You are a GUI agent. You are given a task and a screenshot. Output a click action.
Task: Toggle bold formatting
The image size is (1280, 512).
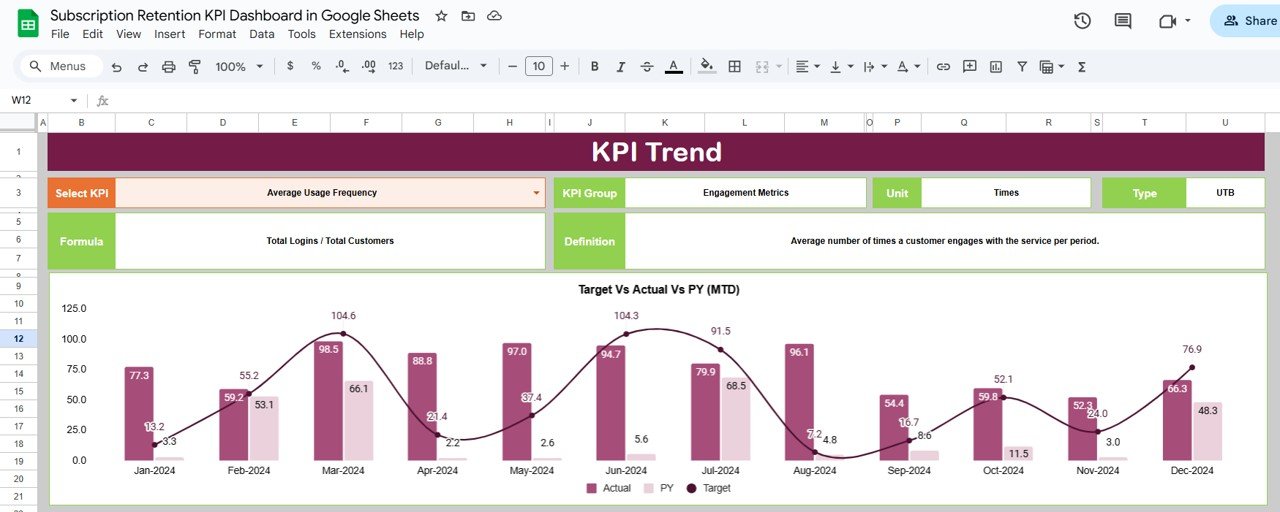point(594,66)
